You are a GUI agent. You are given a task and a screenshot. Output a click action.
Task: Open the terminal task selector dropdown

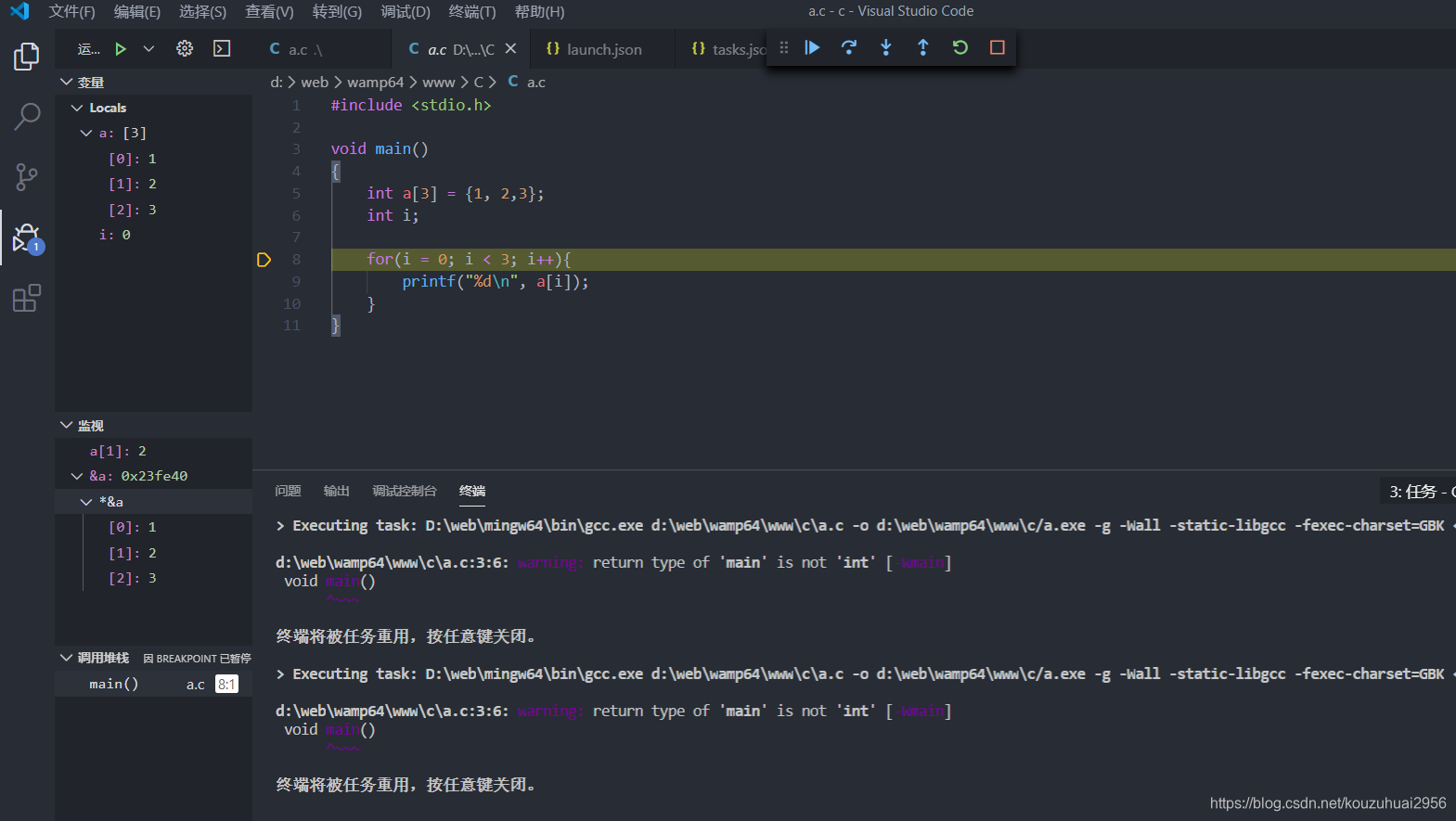coord(1417,492)
